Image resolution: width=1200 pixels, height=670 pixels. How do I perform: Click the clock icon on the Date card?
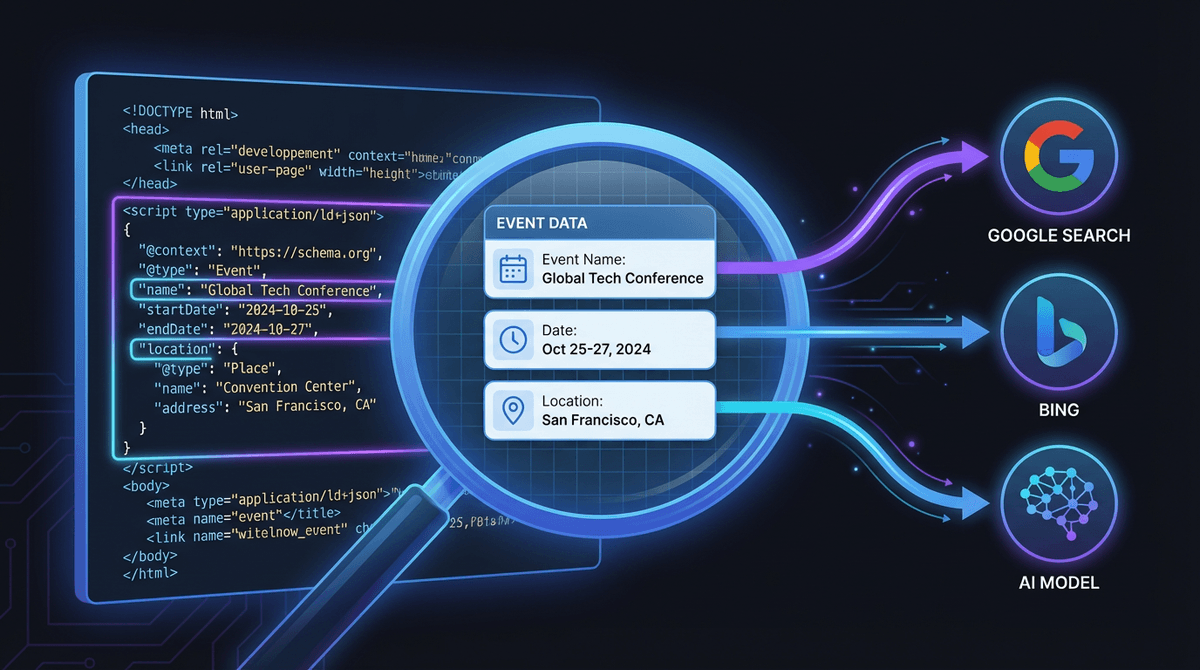tap(512, 339)
